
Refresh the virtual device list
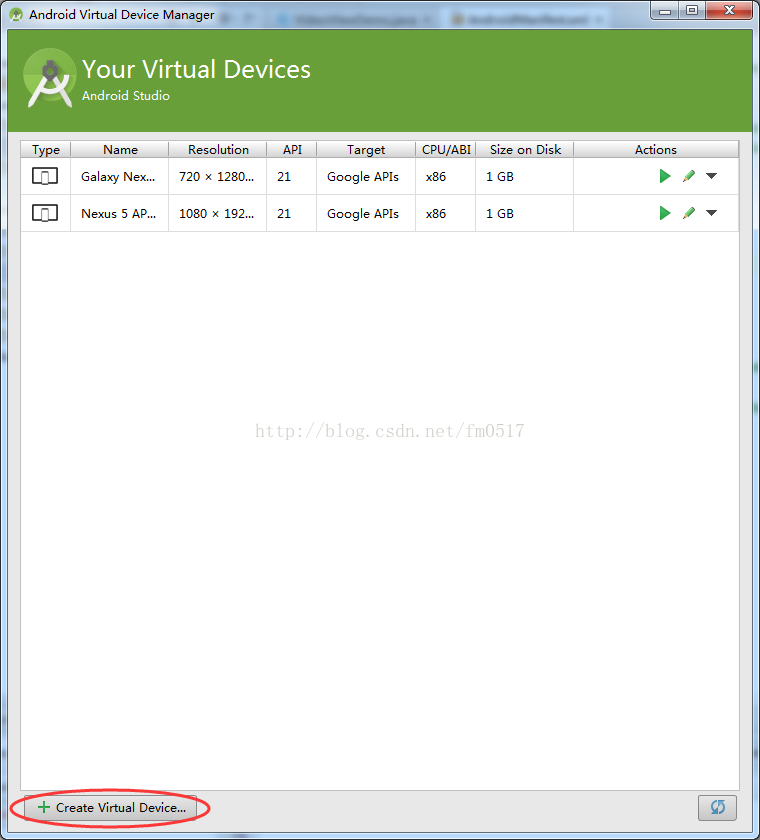point(717,807)
